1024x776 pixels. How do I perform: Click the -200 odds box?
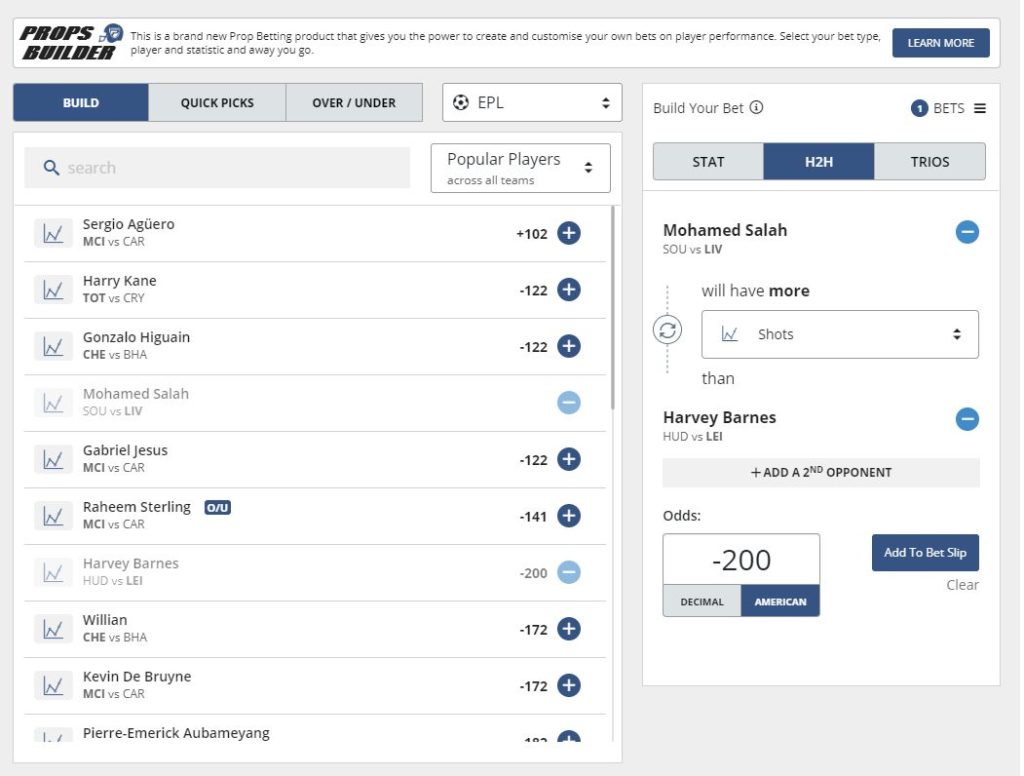(741, 560)
